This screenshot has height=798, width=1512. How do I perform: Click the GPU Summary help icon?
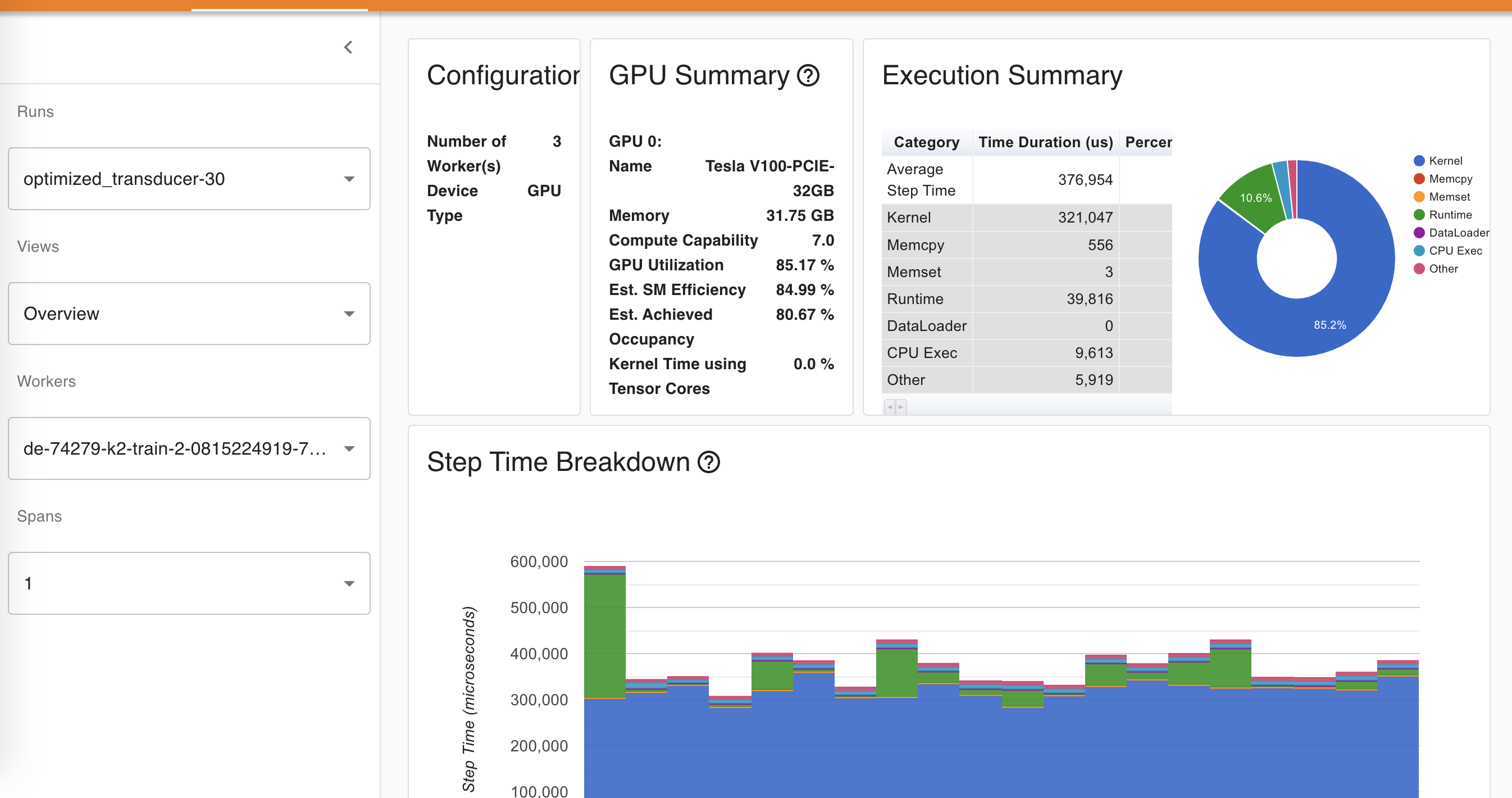(x=808, y=75)
